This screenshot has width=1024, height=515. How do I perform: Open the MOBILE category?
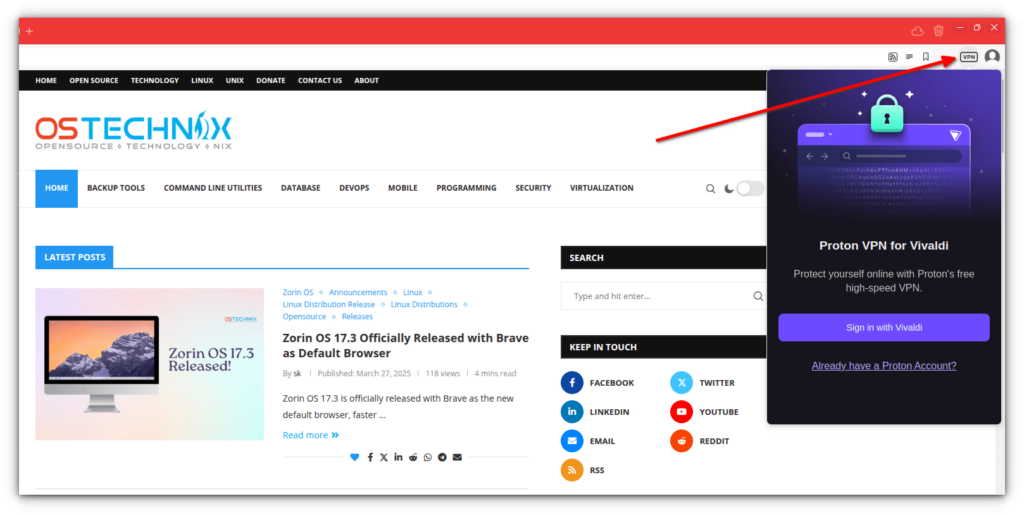pos(403,188)
